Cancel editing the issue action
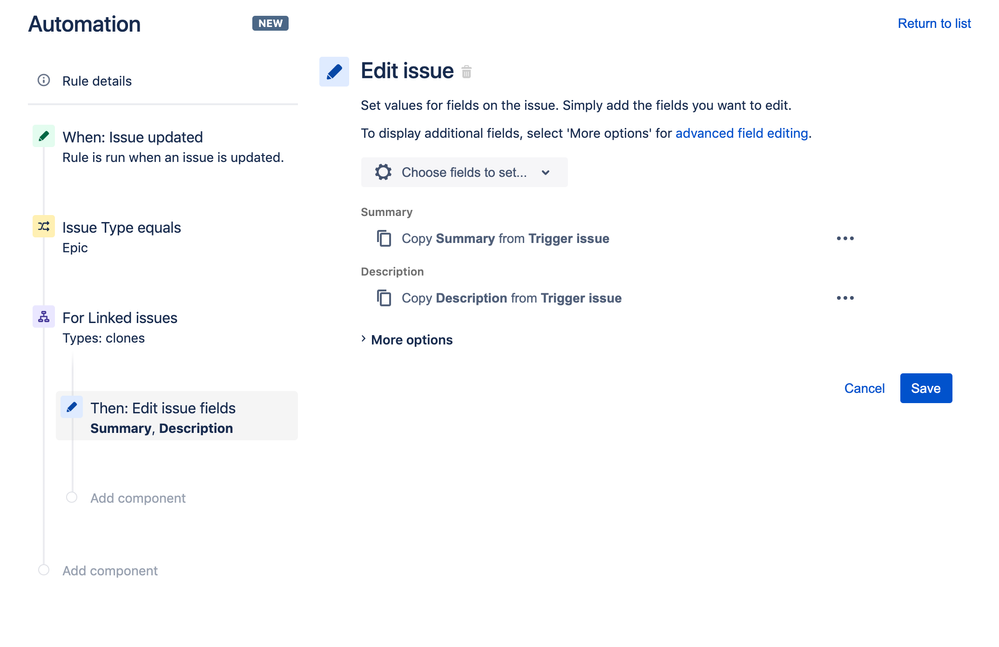This screenshot has width=999, height=647. 864,388
